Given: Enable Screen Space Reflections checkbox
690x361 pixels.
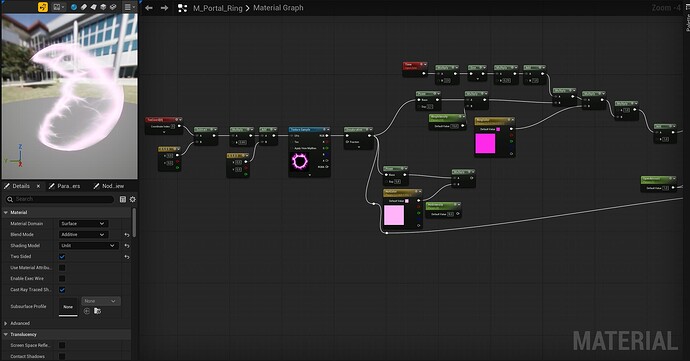Looking at the screenshot, I should (62, 345).
